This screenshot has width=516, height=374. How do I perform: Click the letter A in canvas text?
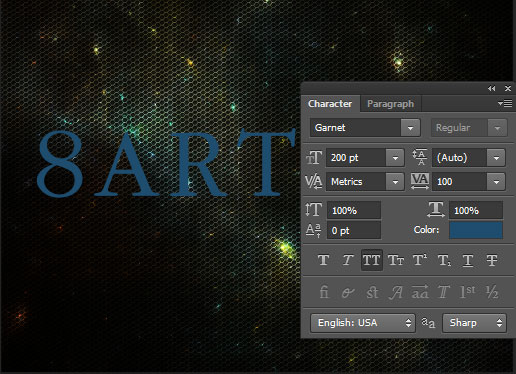coord(127,165)
